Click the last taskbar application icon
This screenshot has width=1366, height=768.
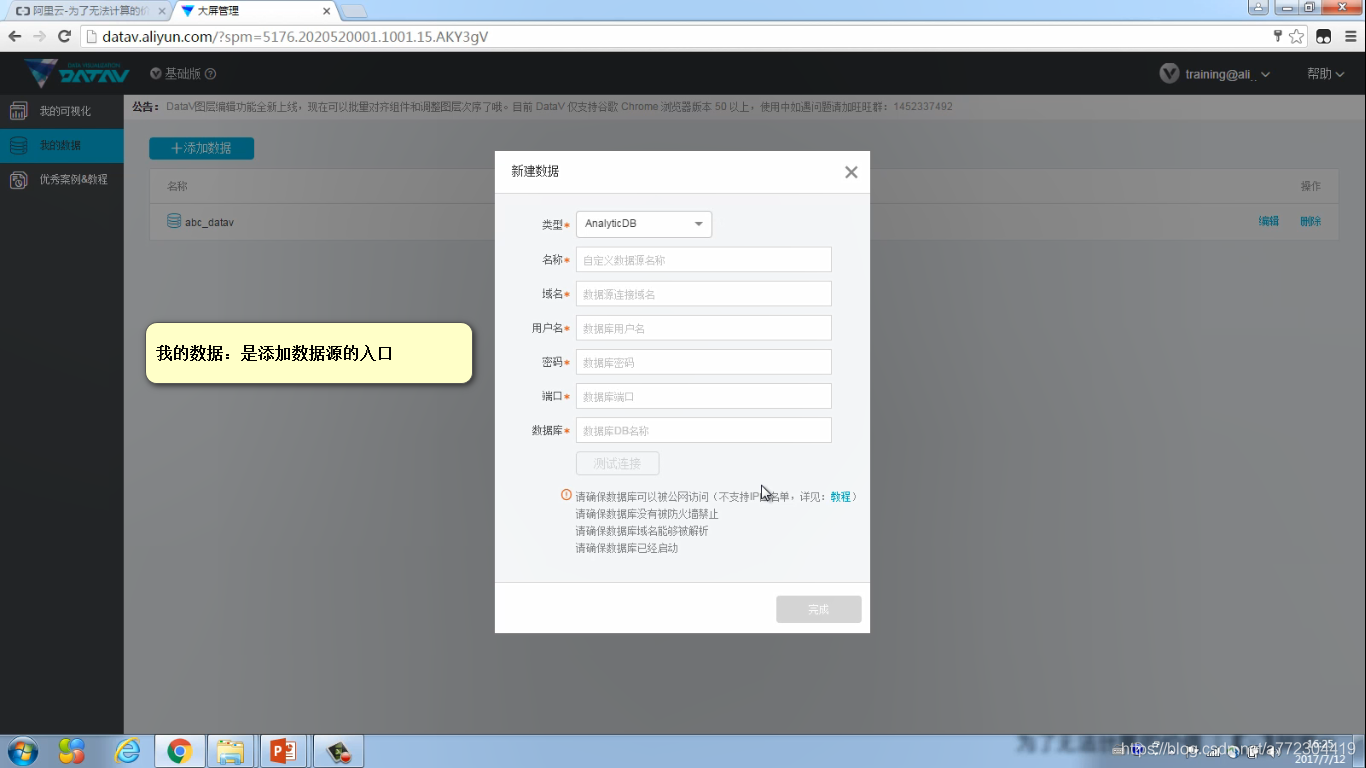coord(338,751)
